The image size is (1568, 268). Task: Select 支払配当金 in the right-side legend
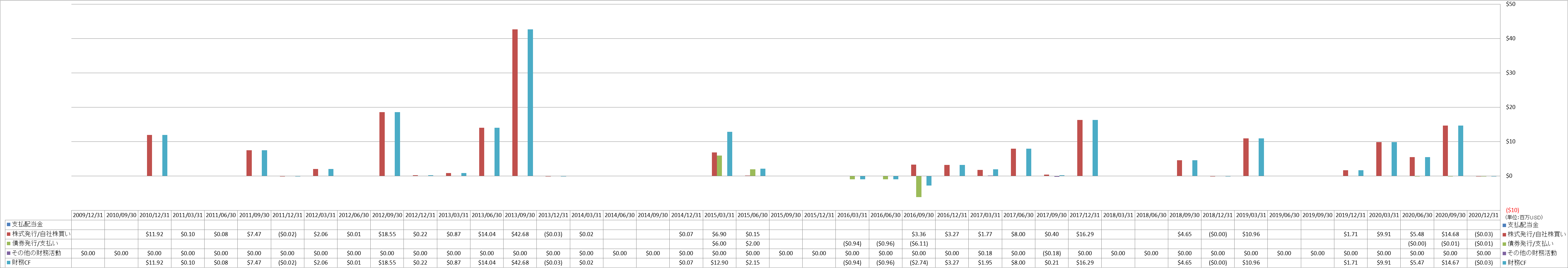1524,225
